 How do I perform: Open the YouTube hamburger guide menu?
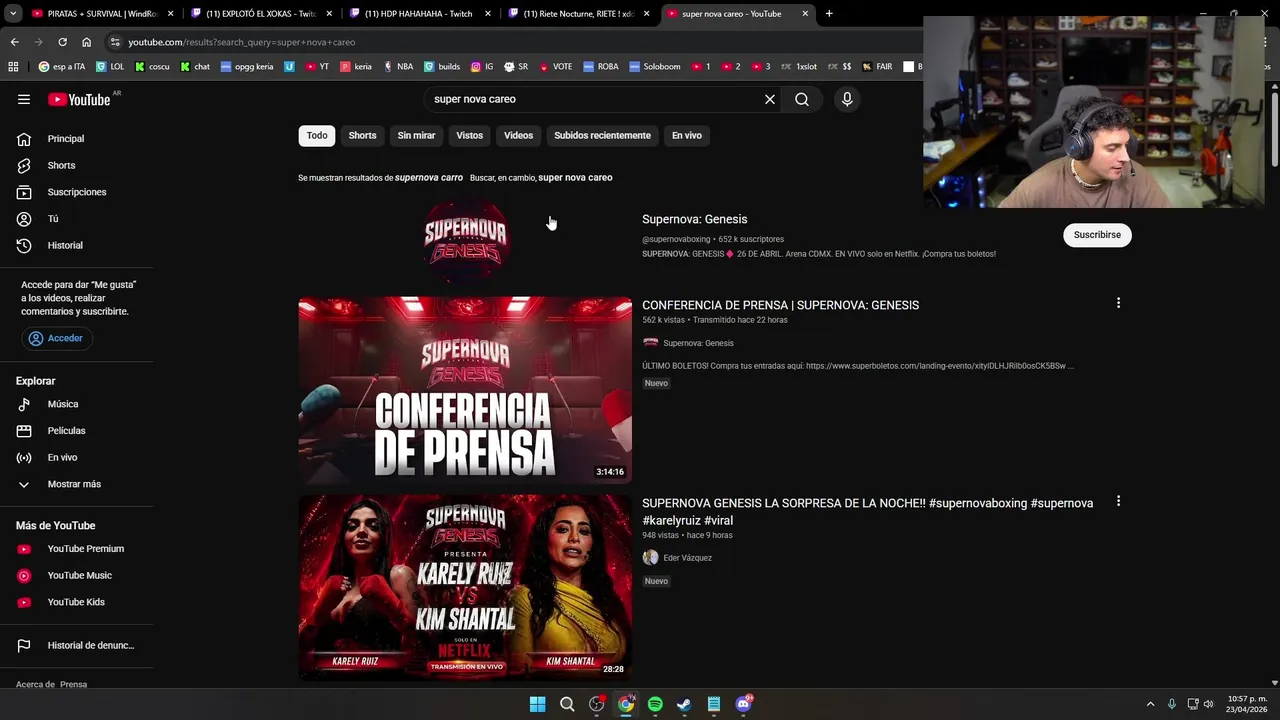point(24,99)
